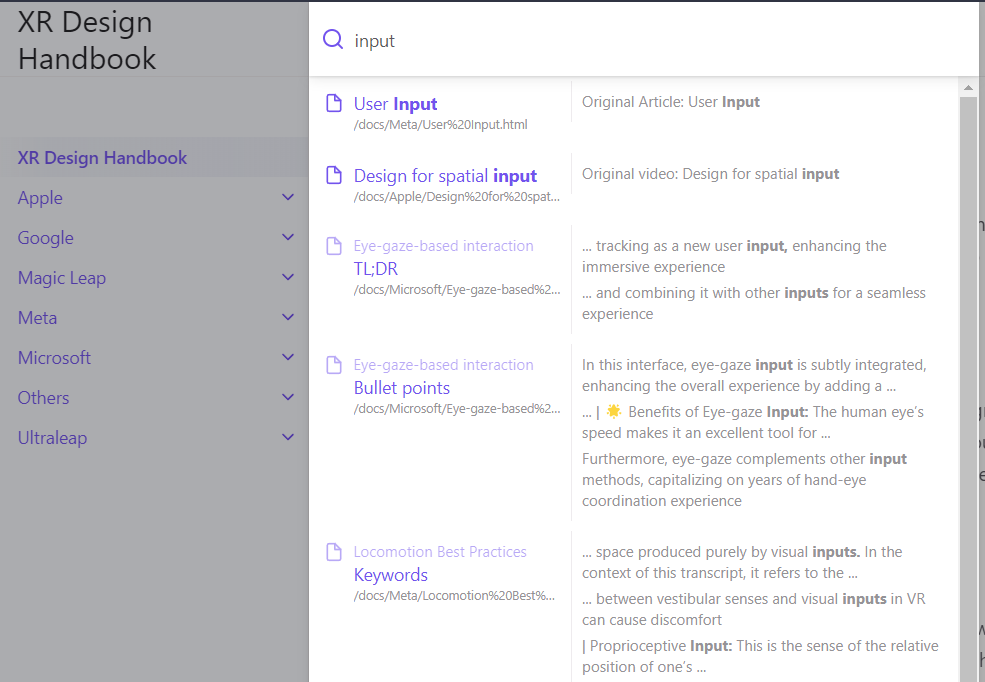Click the search results vertical scrollbar track
The image size is (985, 682).
(968, 389)
